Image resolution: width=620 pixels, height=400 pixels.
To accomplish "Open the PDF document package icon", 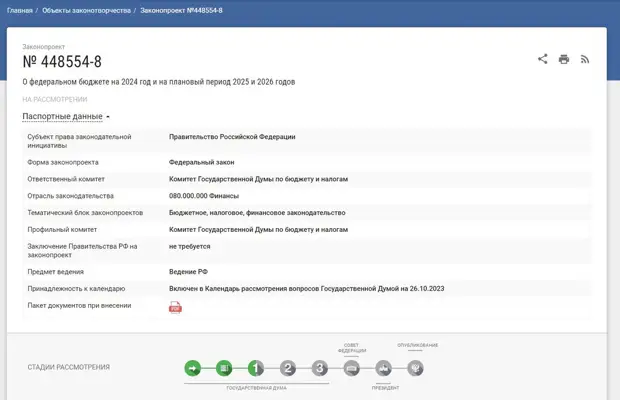I will click(175, 308).
